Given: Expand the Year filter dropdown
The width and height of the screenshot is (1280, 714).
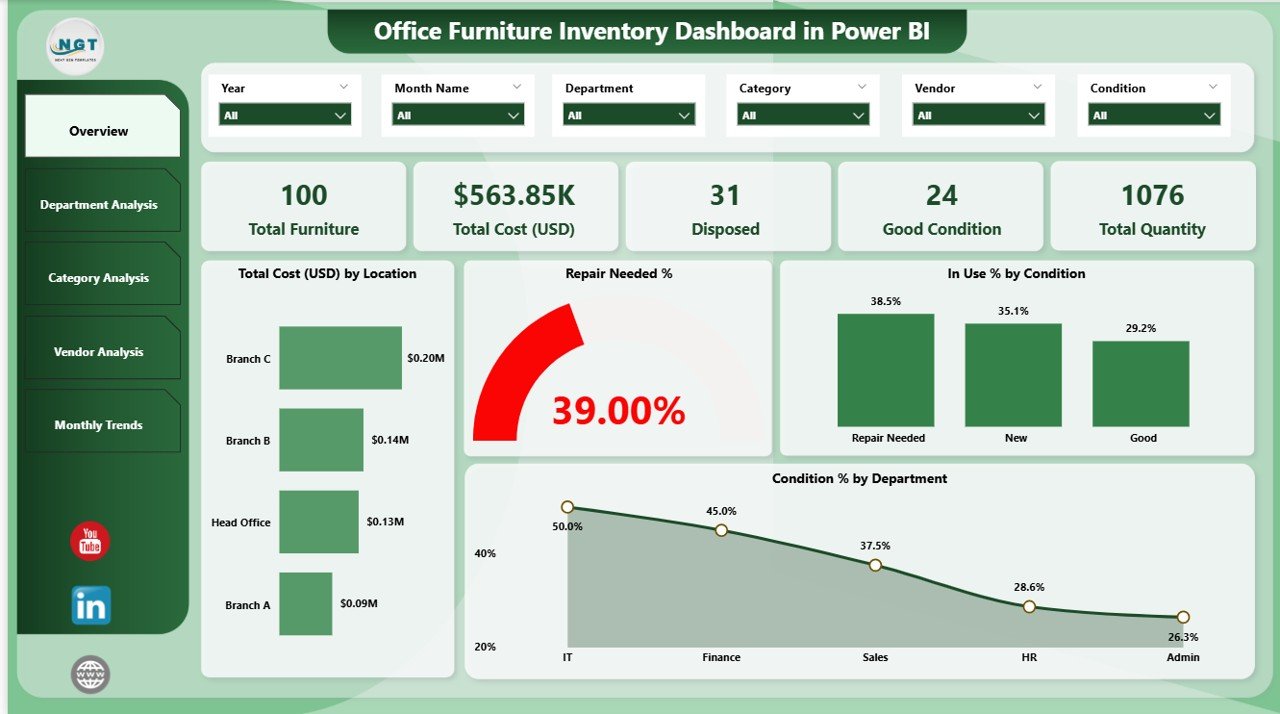Looking at the screenshot, I should click(x=285, y=115).
